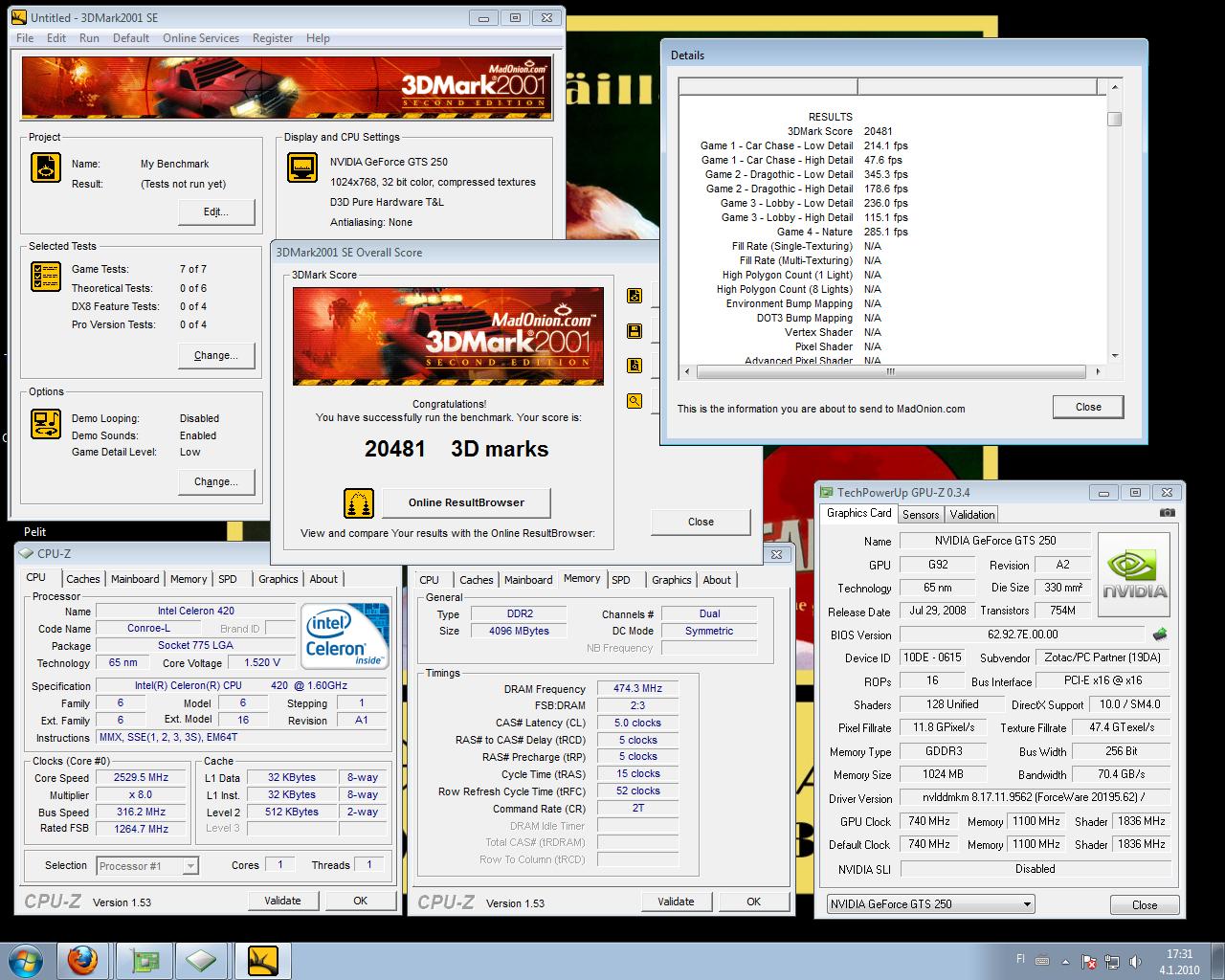Close the 3DMark2001 Overall Score dialog

pos(701,522)
